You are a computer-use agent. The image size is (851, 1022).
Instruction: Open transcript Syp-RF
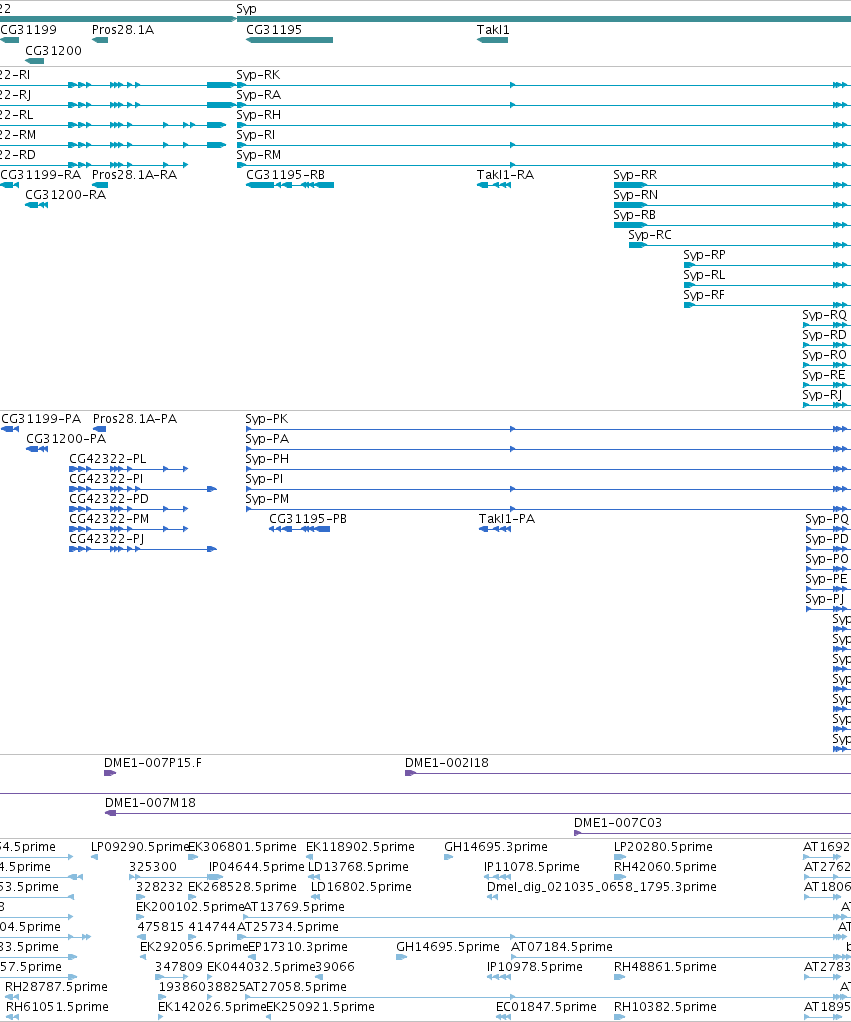click(704, 295)
